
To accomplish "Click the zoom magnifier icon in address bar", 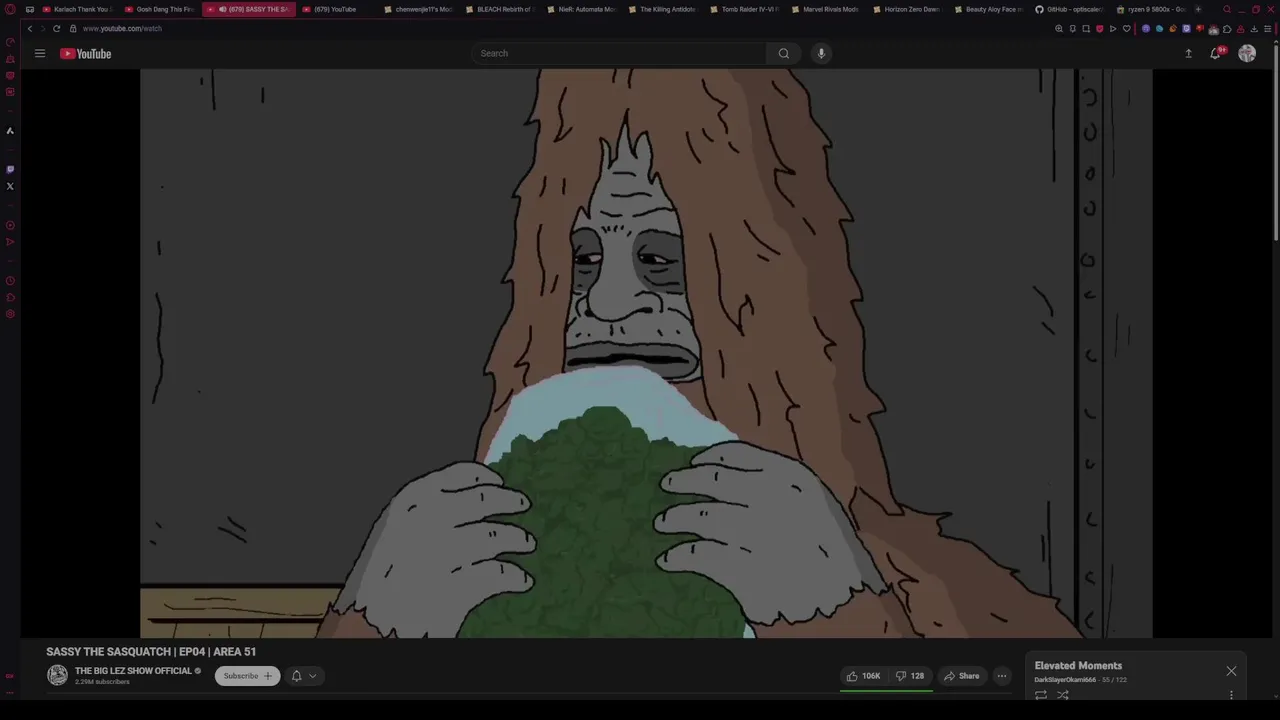I will pyautogui.click(x=1059, y=28).
